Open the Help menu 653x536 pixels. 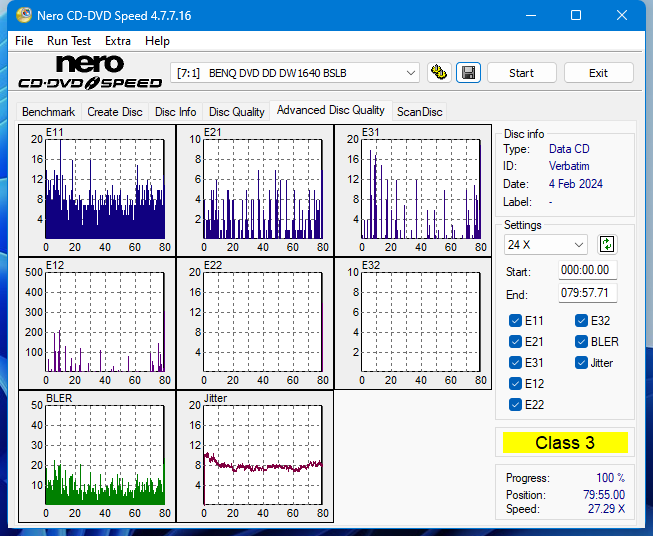tap(157, 41)
